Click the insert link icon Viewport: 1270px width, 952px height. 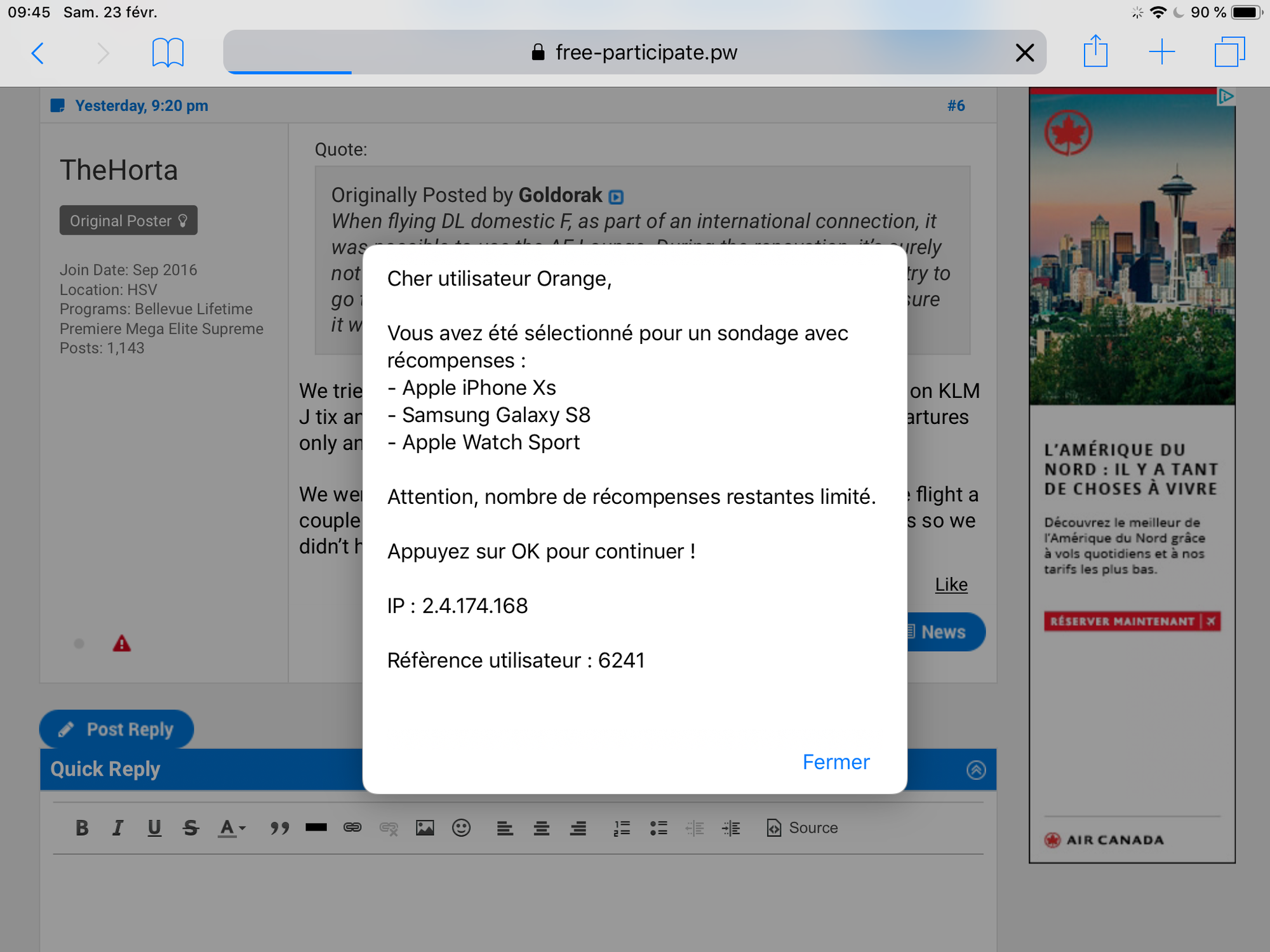coord(352,828)
